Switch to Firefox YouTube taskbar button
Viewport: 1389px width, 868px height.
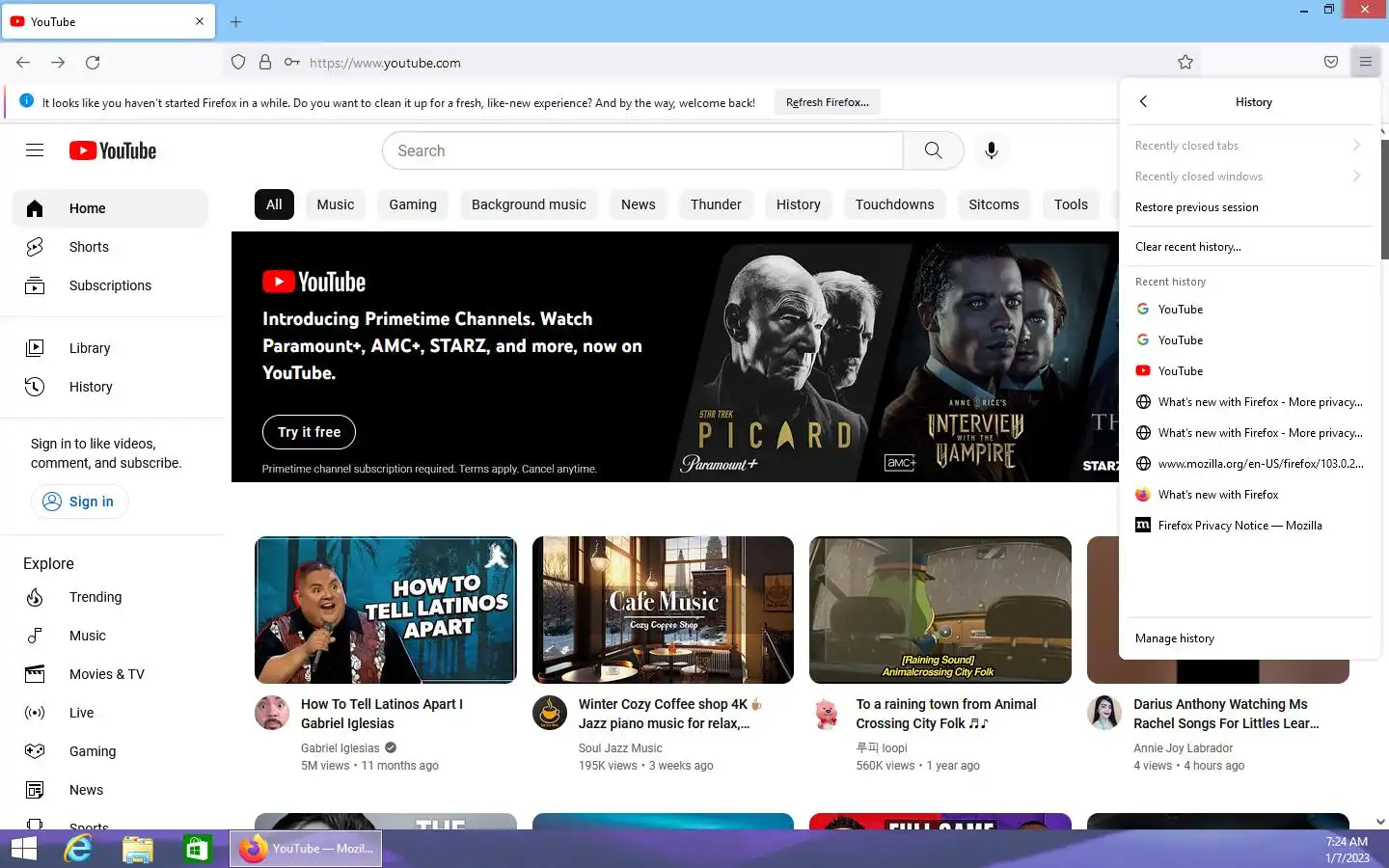[306, 849]
